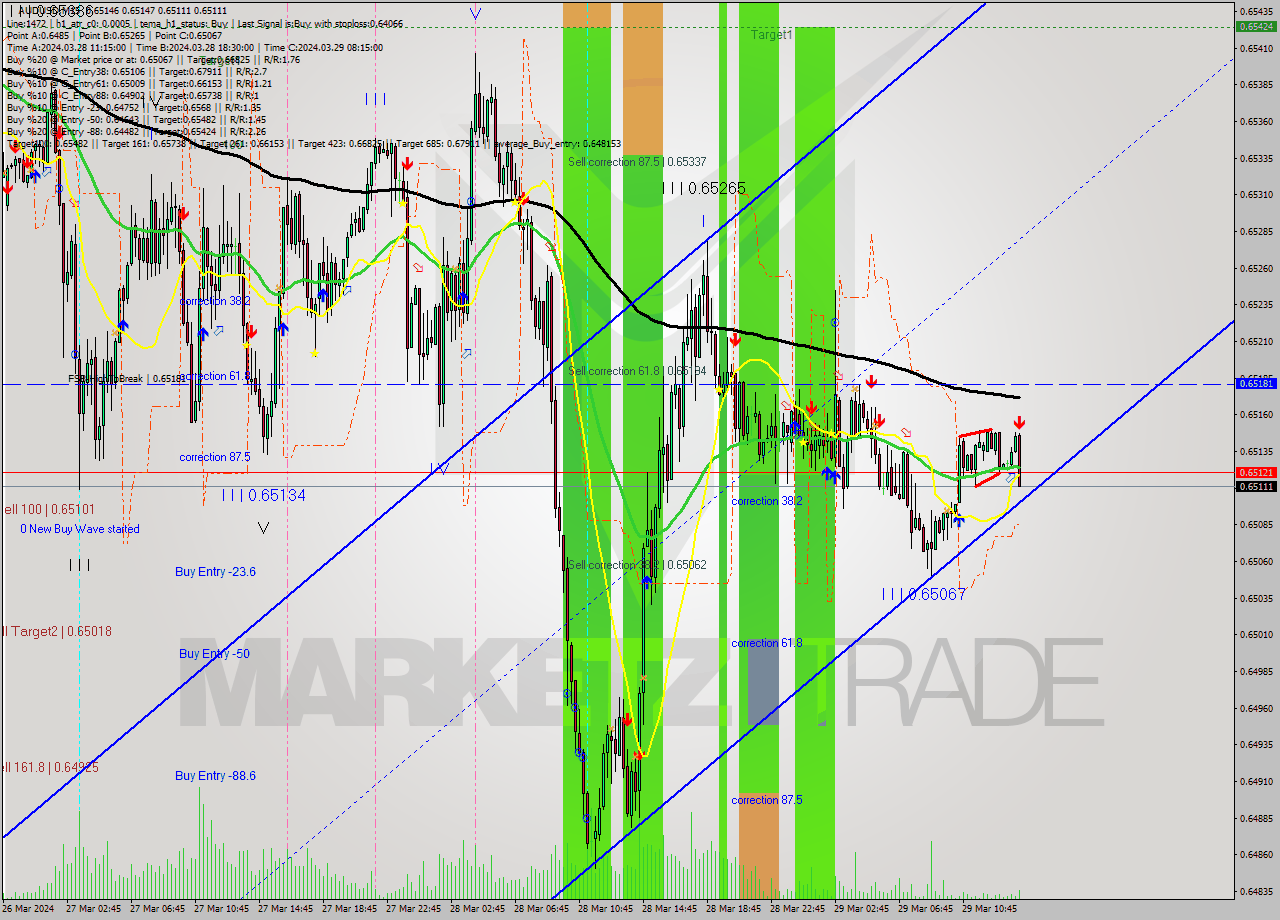Click '28 Mar 10:45' on time axis
The image size is (1280, 920).
coord(605,909)
